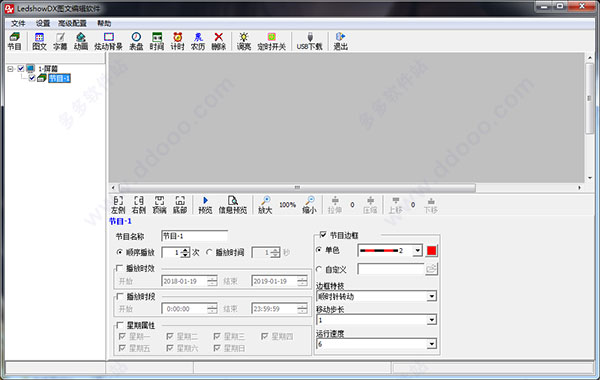Open the 调亮 brightness adjustment tool
This screenshot has height=380, width=600.
tap(244, 41)
